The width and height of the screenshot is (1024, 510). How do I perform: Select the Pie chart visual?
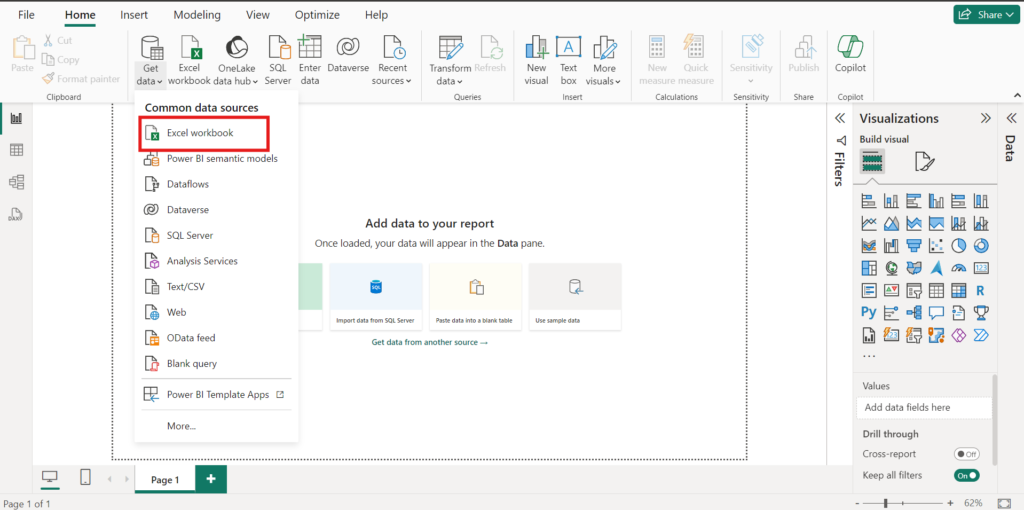click(x=958, y=245)
